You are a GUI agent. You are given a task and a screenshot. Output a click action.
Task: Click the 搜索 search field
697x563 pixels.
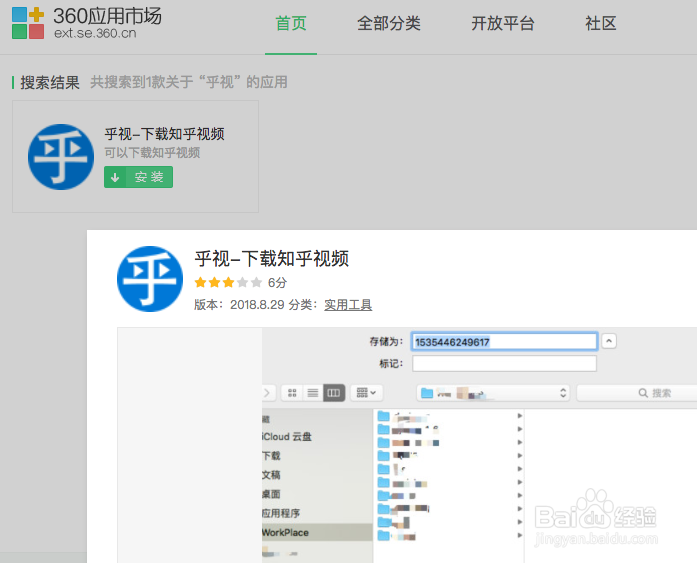637,393
